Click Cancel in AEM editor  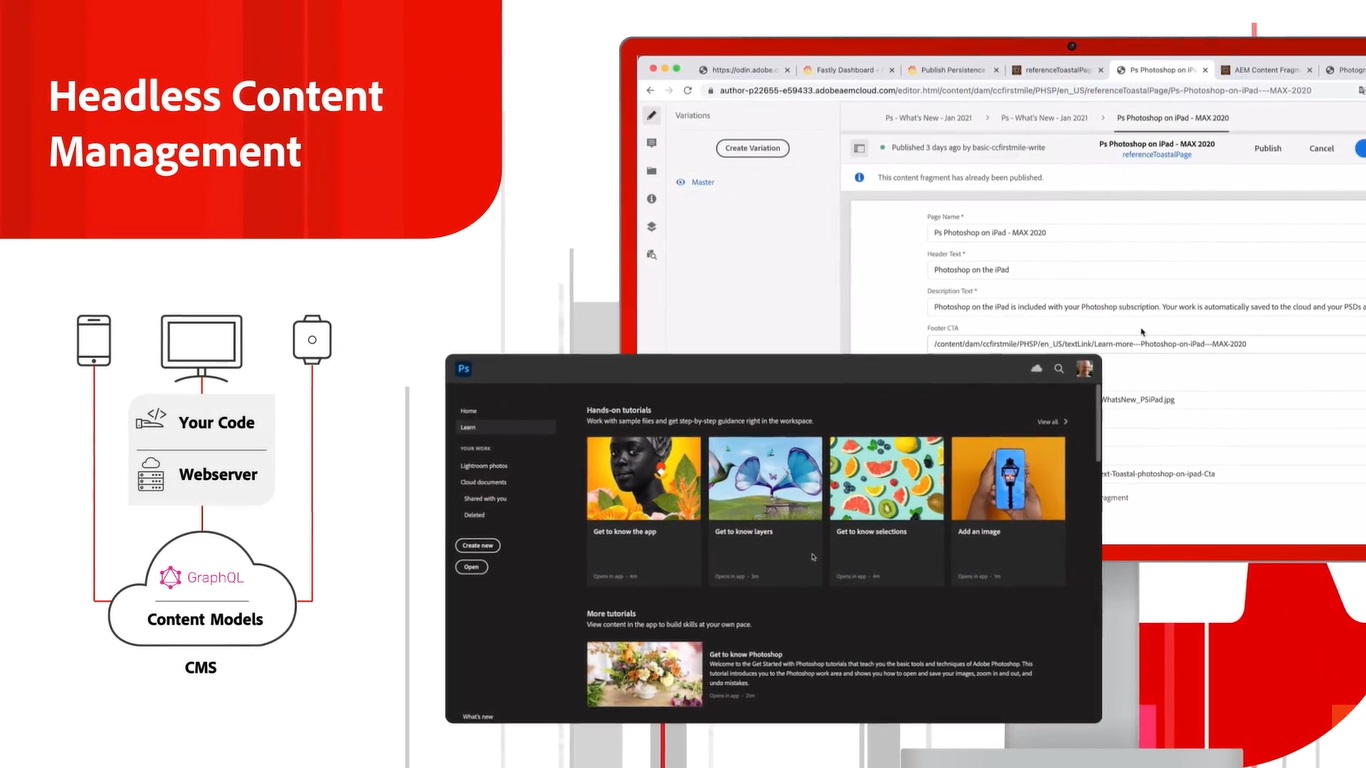[x=1322, y=148]
